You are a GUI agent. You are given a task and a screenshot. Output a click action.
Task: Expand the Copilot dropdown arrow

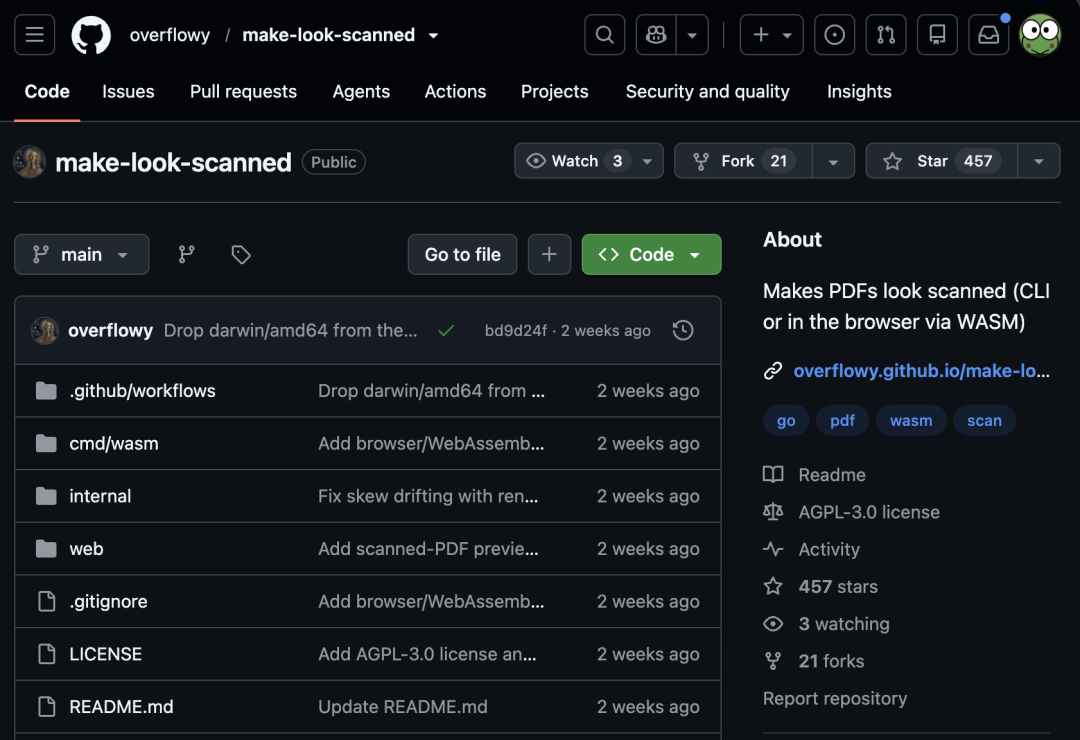[692, 34]
